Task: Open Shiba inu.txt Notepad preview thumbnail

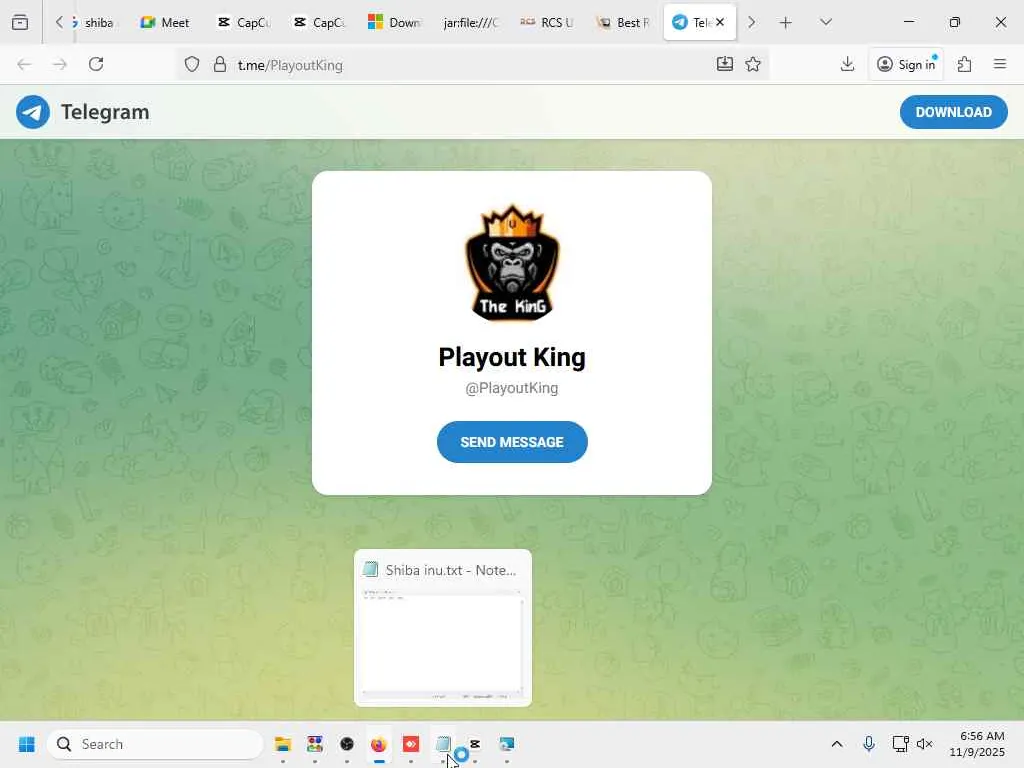Action: pyautogui.click(x=443, y=628)
